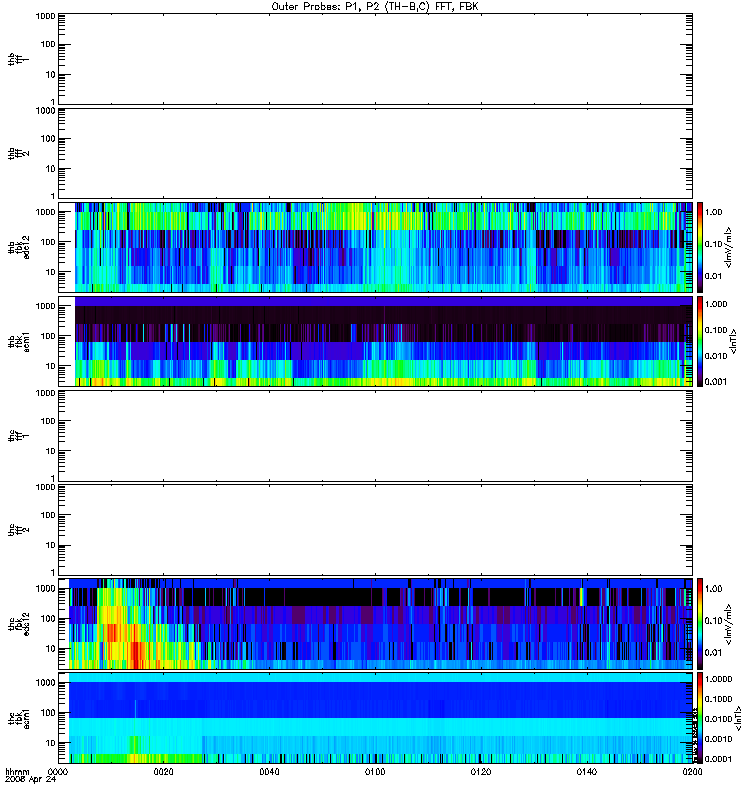Click the "thb fff 1" panel axis label
Screen dimensions: 750x800
click(x=18, y=59)
